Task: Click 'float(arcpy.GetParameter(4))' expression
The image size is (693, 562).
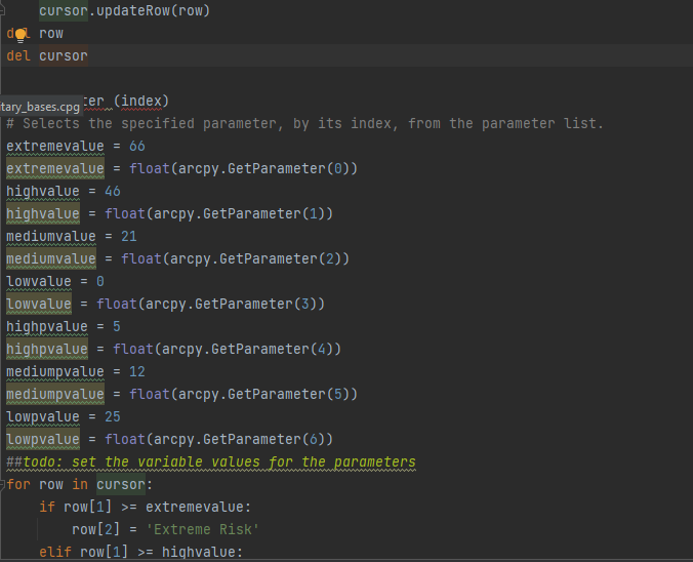Action: (x=227, y=349)
